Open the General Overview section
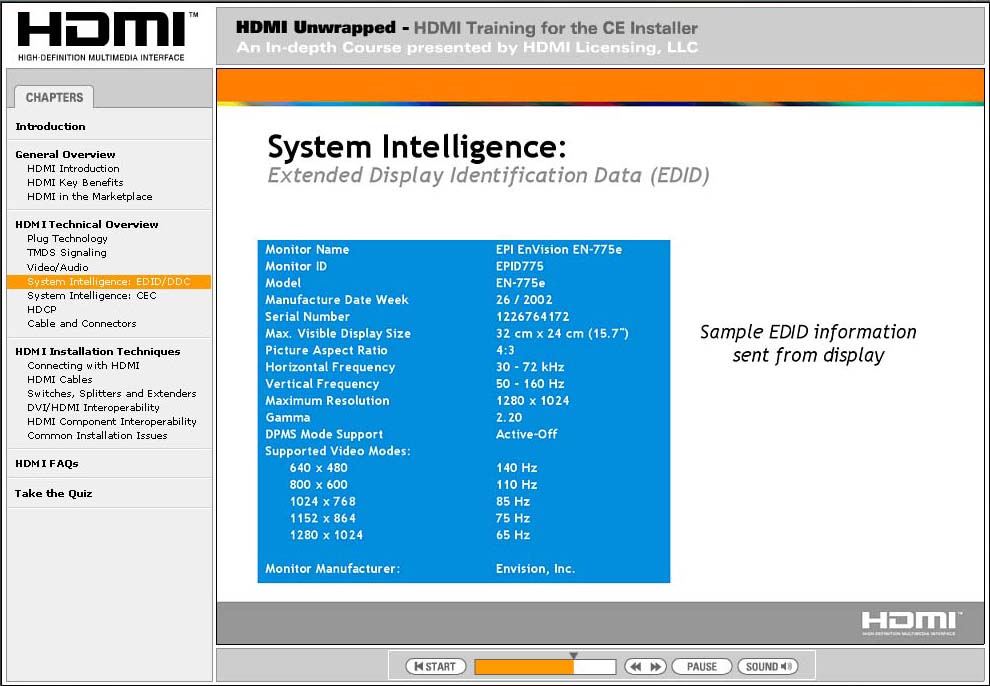The image size is (990, 686). tap(66, 154)
